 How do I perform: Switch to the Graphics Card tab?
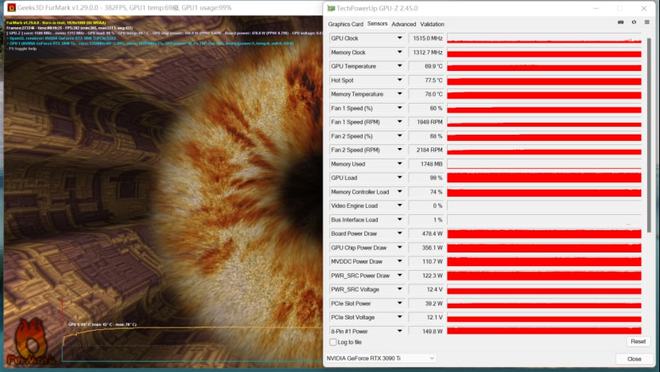coord(345,24)
